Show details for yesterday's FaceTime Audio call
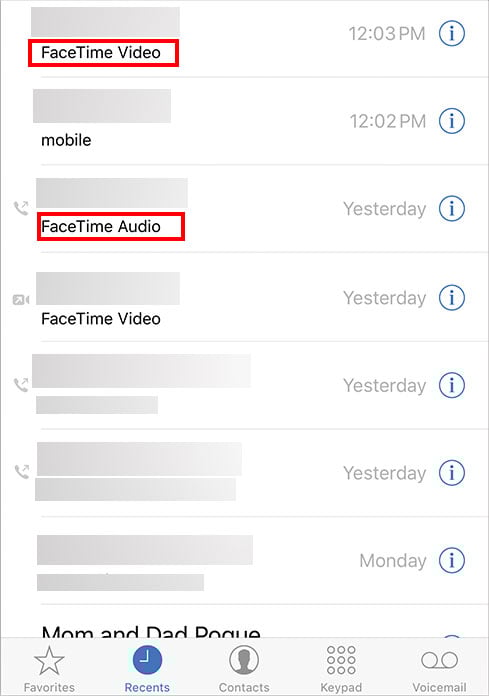This screenshot has width=489, height=696. click(x=452, y=208)
